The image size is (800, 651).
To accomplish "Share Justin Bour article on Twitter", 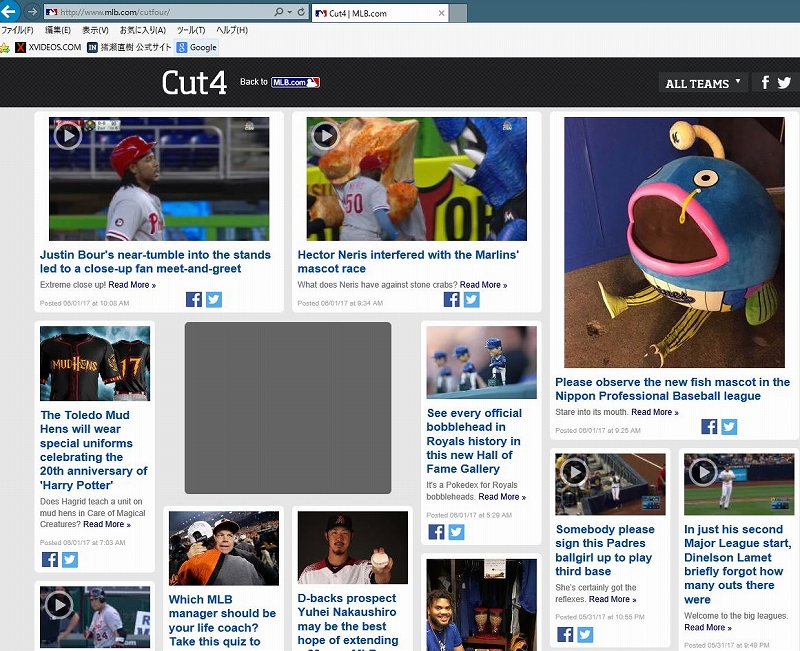I will tap(214, 299).
